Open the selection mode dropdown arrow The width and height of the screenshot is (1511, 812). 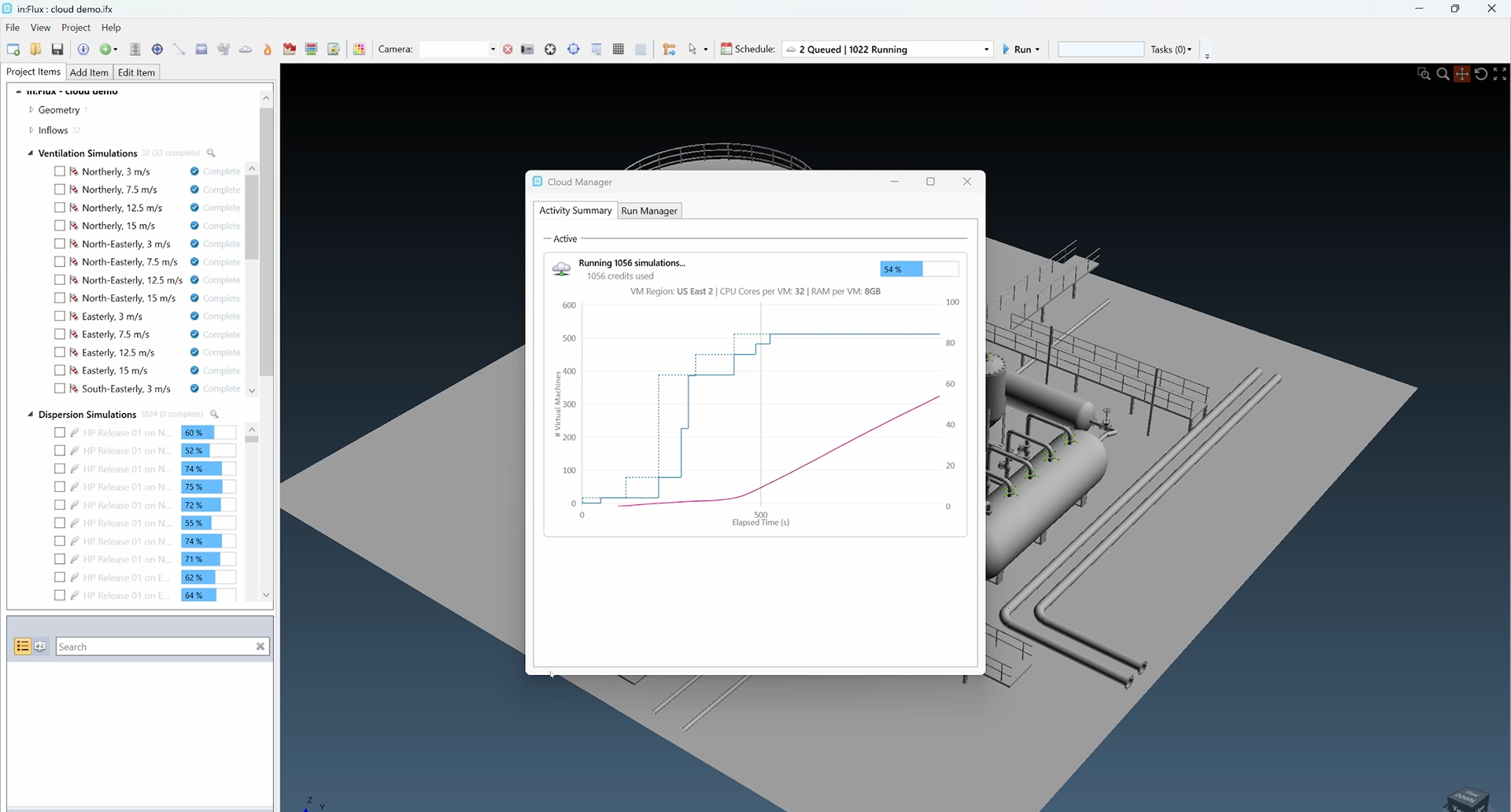(706, 50)
